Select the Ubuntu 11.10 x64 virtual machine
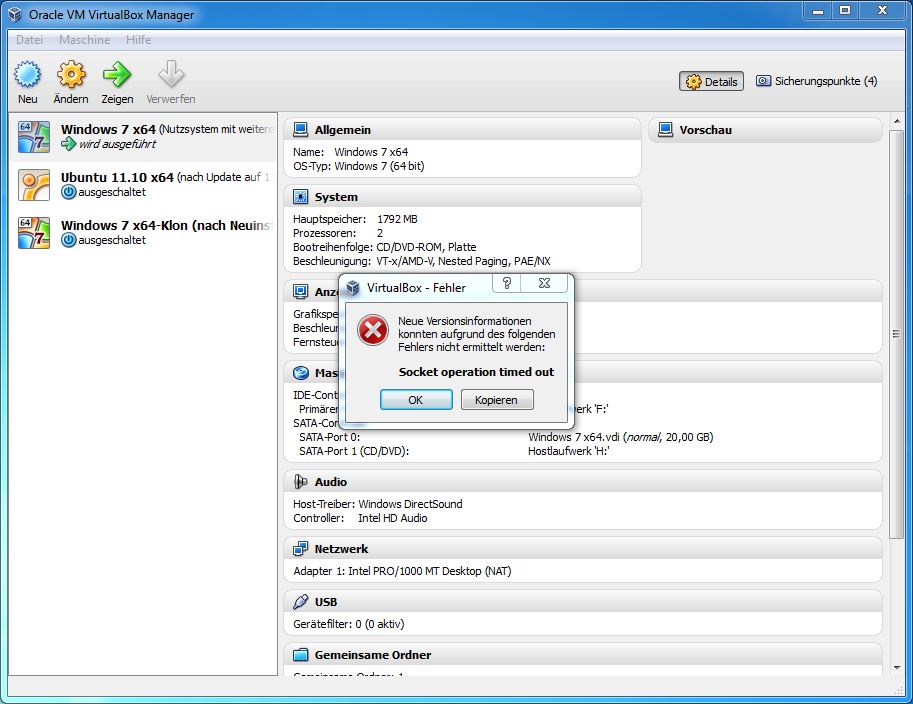This screenshot has width=913, height=704. [x=143, y=185]
